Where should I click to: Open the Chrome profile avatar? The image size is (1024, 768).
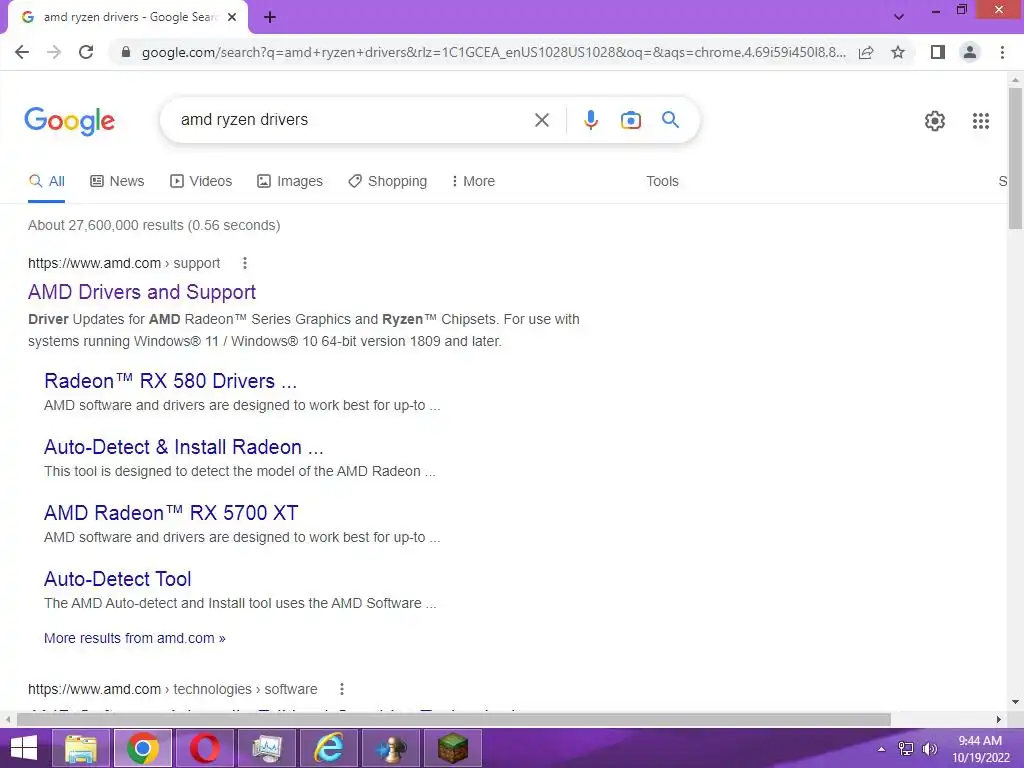tap(970, 52)
